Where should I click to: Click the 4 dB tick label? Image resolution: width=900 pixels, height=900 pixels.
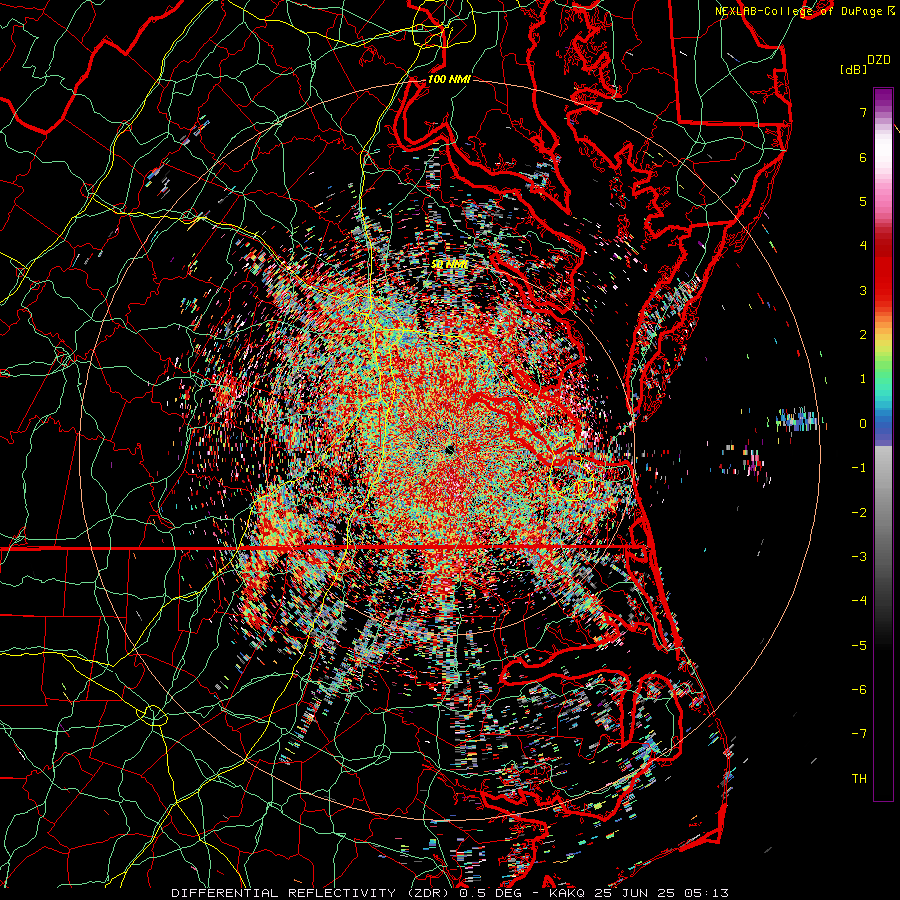click(x=863, y=246)
